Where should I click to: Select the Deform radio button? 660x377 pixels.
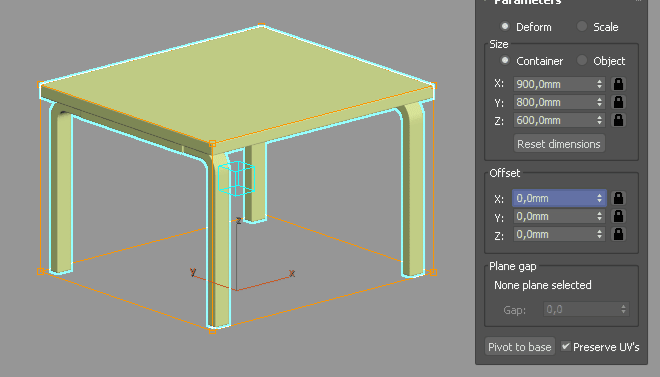click(505, 27)
